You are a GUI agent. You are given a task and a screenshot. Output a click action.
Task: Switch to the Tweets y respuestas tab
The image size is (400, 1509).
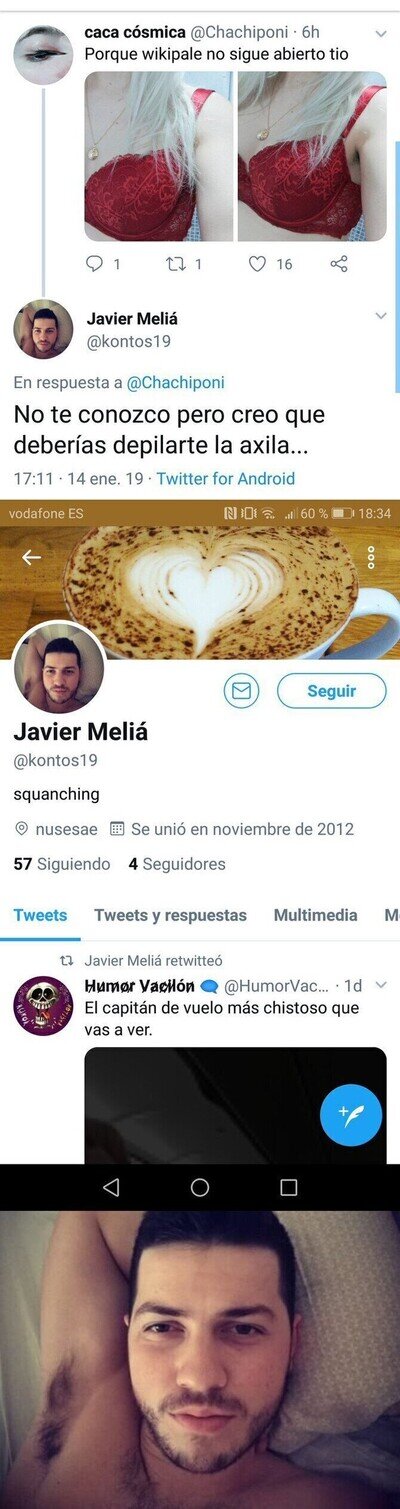pyautogui.click(x=170, y=915)
